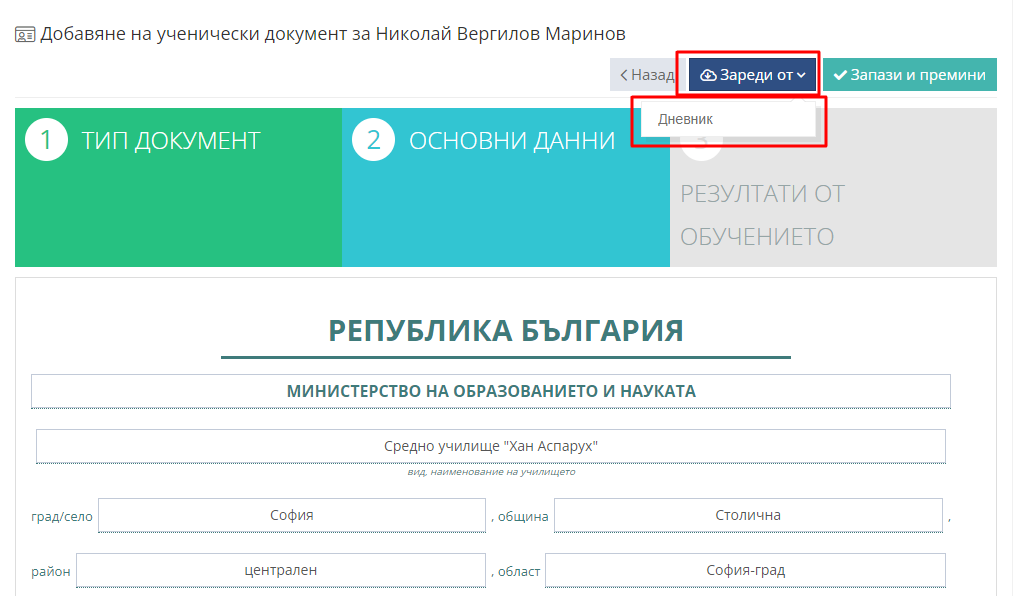
Task: Edit the община field containing Столична
Action: (748, 515)
